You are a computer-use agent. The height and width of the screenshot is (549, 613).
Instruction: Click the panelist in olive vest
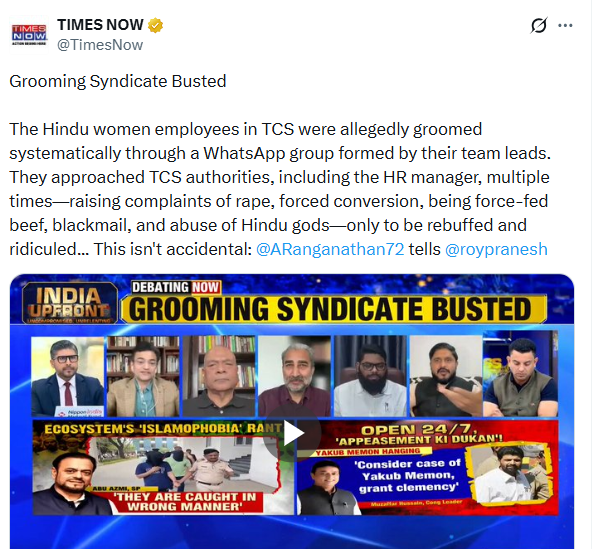click(x=520, y=374)
